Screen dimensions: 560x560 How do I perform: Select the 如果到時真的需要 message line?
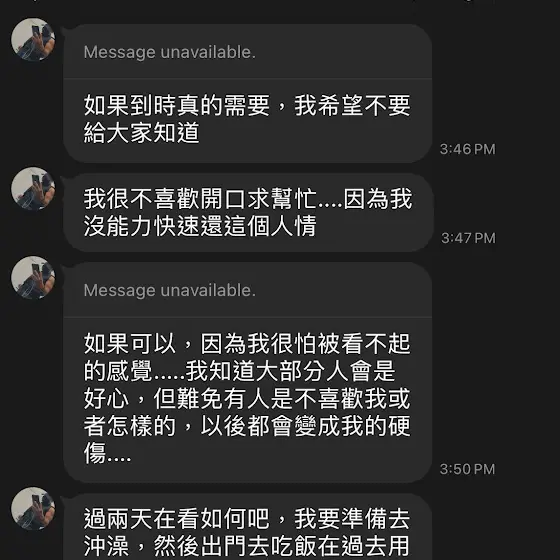click(x=247, y=106)
